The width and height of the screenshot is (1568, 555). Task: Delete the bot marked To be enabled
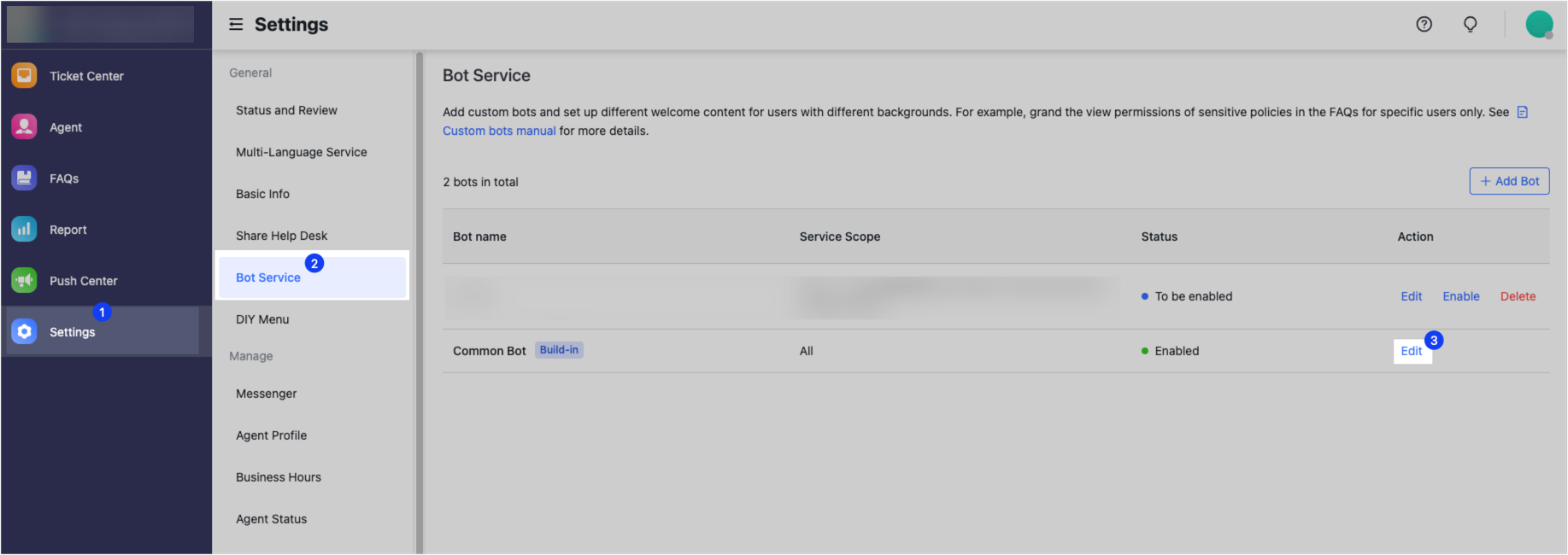point(1518,296)
